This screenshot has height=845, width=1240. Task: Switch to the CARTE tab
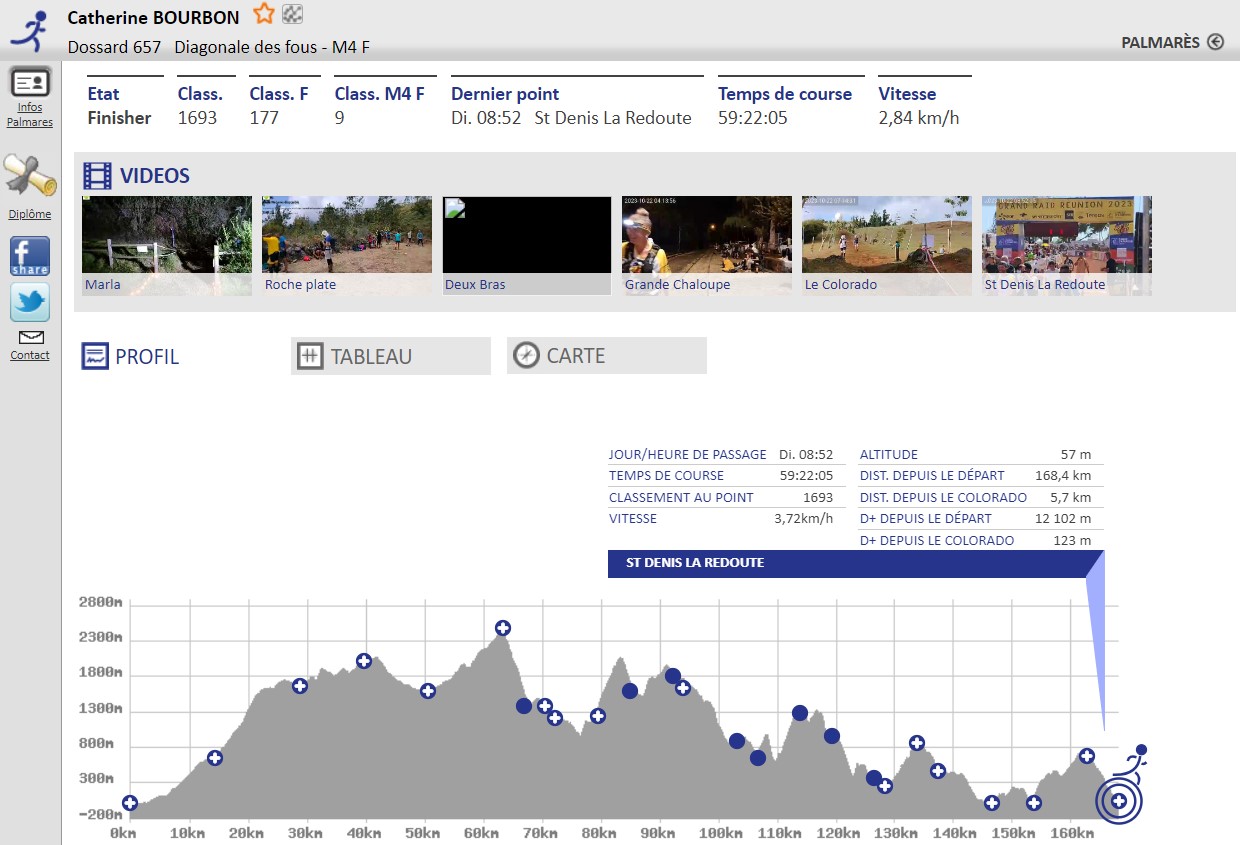click(606, 356)
